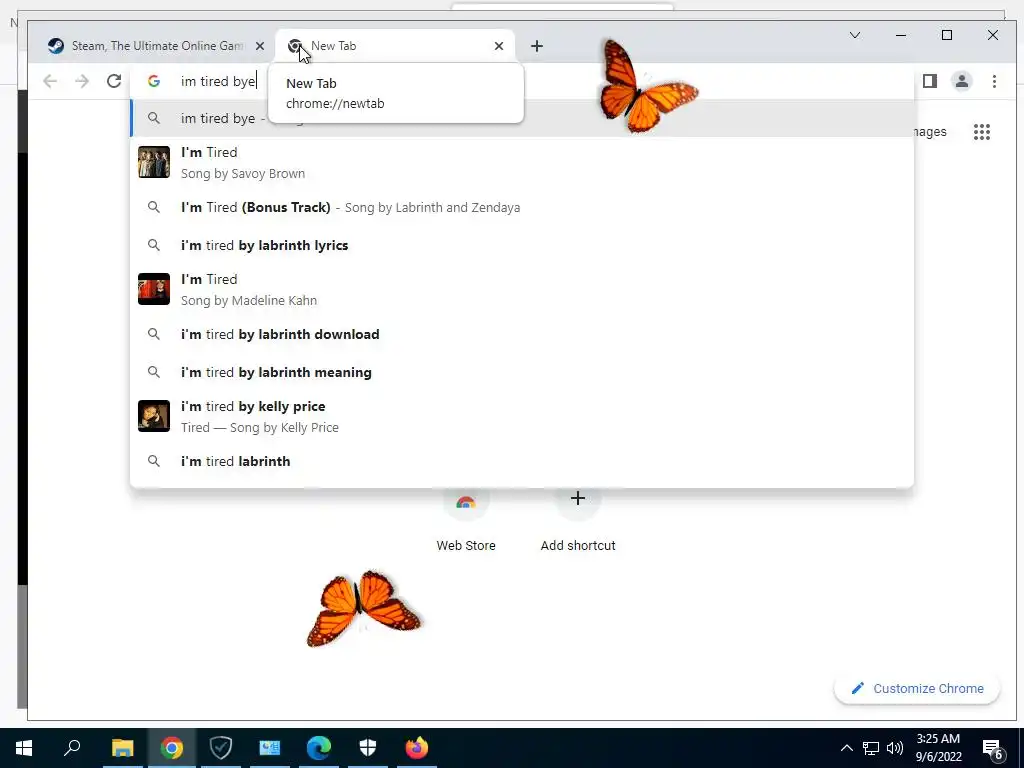Viewport: 1024px width, 768px height.
Task: Select 'im tired bye' search suggestion
Action: (522, 118)
